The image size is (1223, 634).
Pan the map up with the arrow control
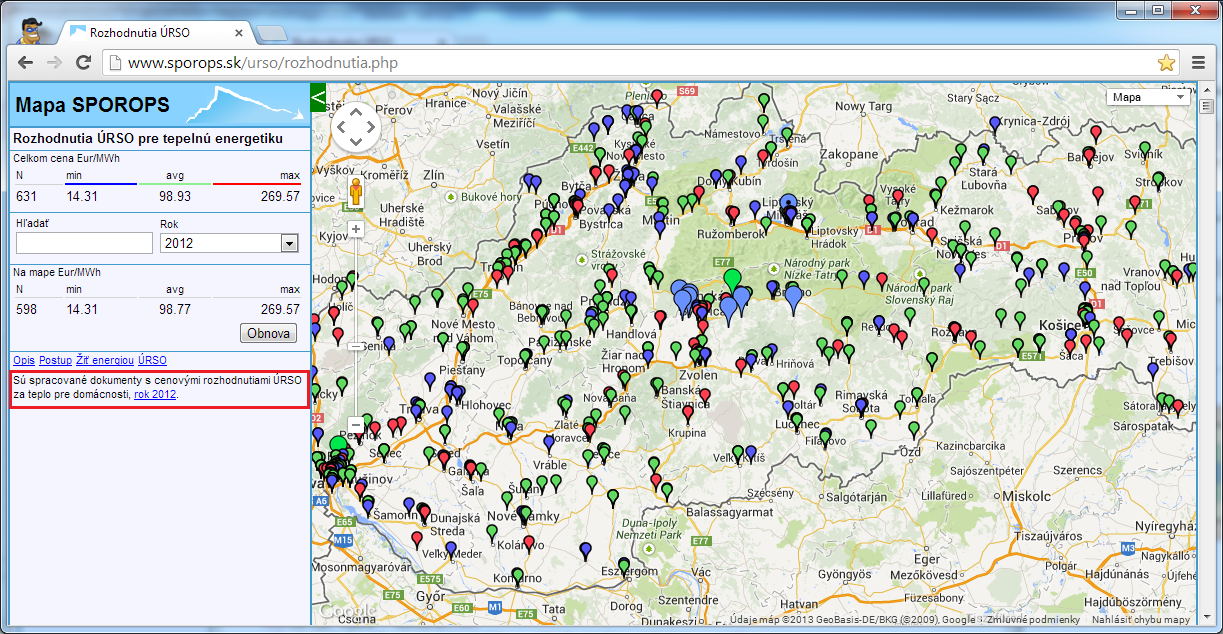[356, 110]
